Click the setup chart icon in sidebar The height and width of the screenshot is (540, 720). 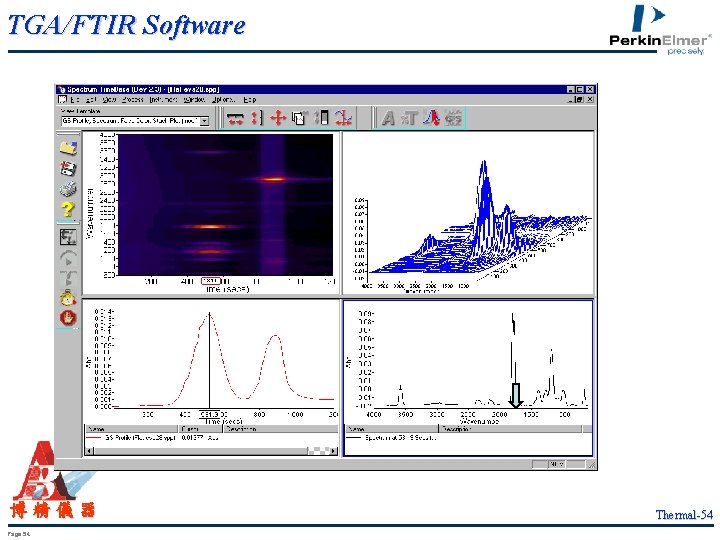coord(68,237)
